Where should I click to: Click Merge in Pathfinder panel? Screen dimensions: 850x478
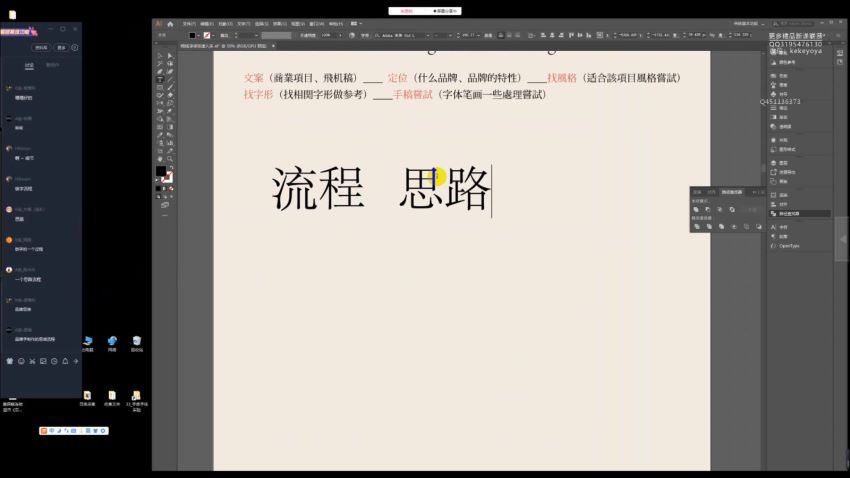[722, 227]
